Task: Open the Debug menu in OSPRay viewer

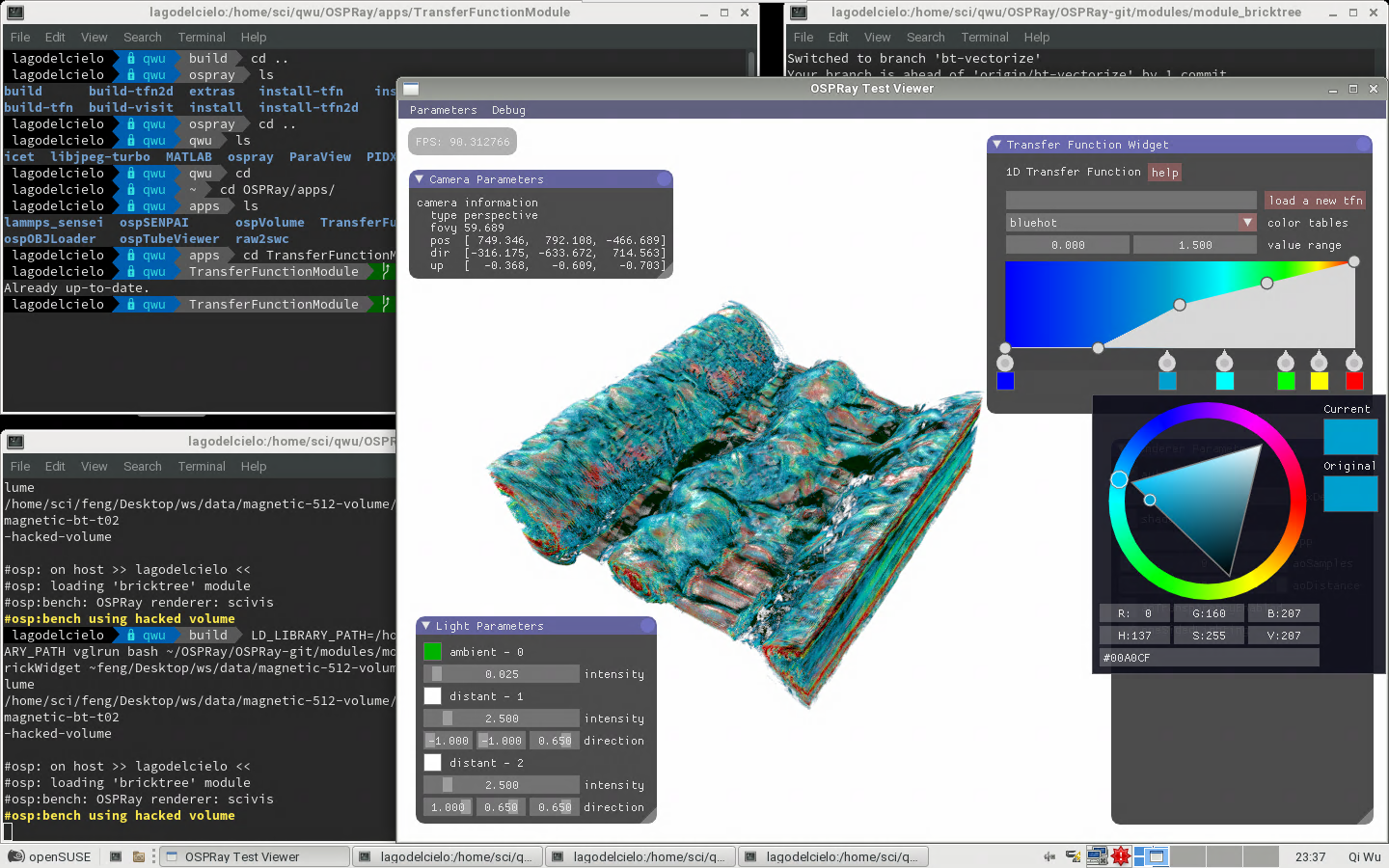Action: 508,110
